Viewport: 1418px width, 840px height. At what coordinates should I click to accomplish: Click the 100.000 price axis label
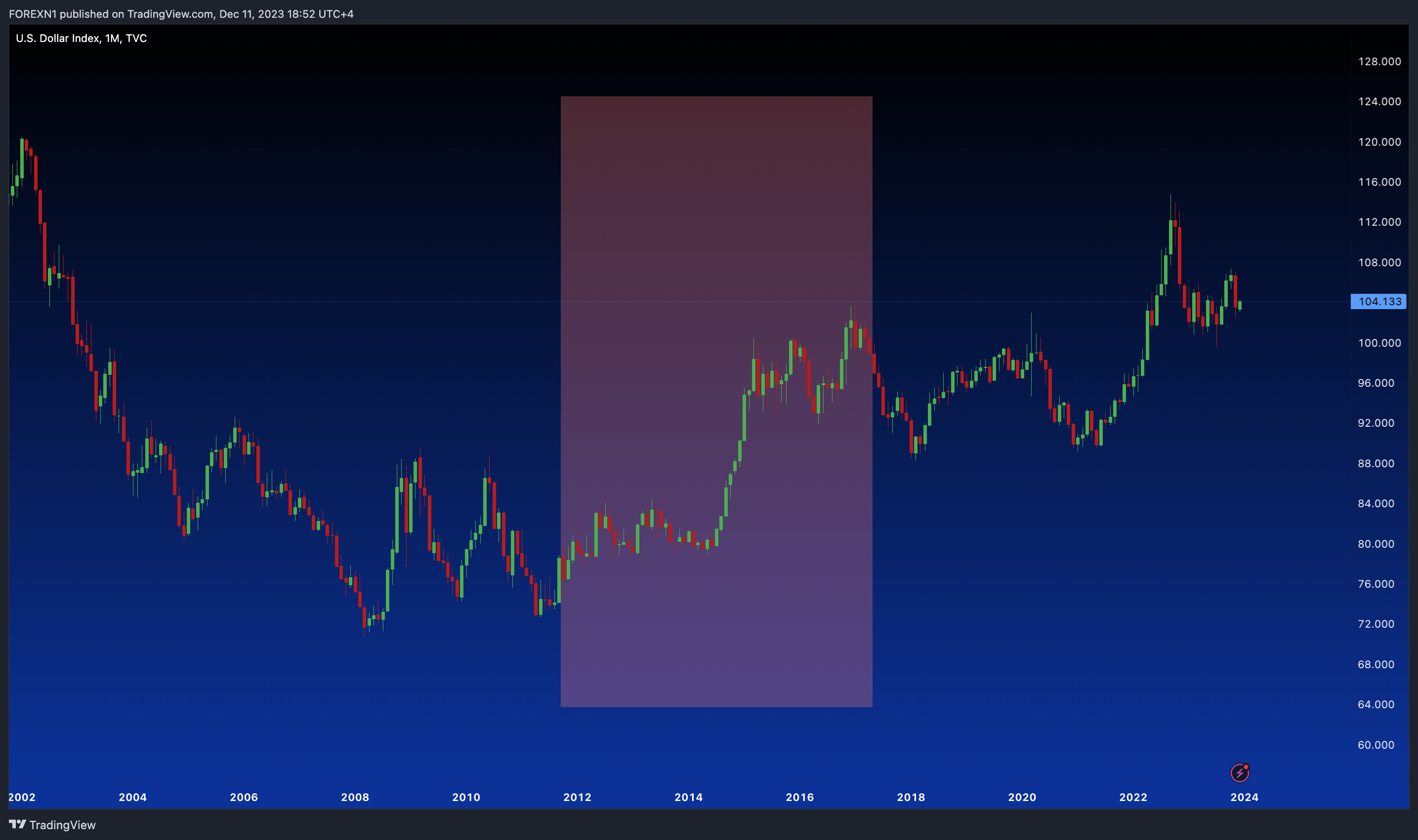(x=1379, y=342)
